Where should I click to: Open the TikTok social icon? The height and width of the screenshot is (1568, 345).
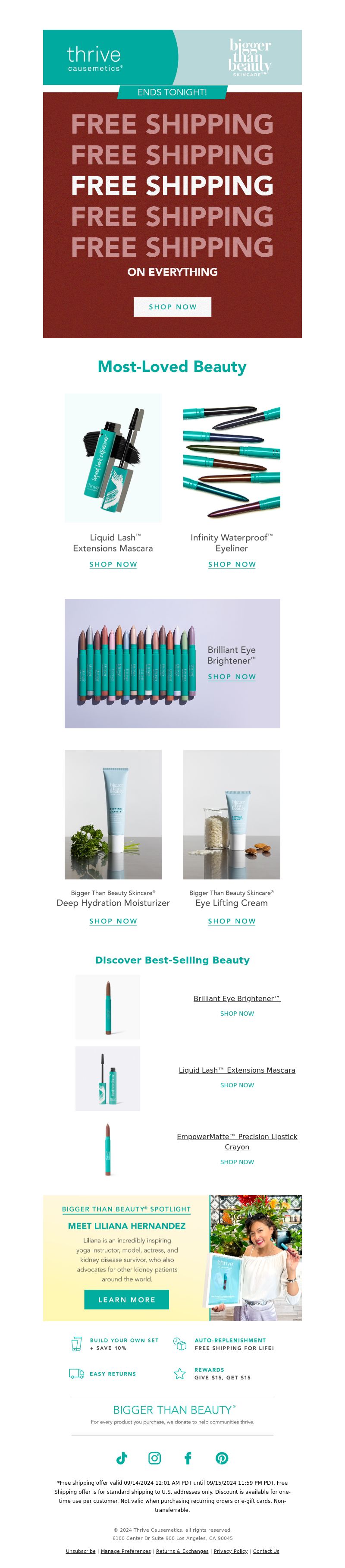[122, 1457]
